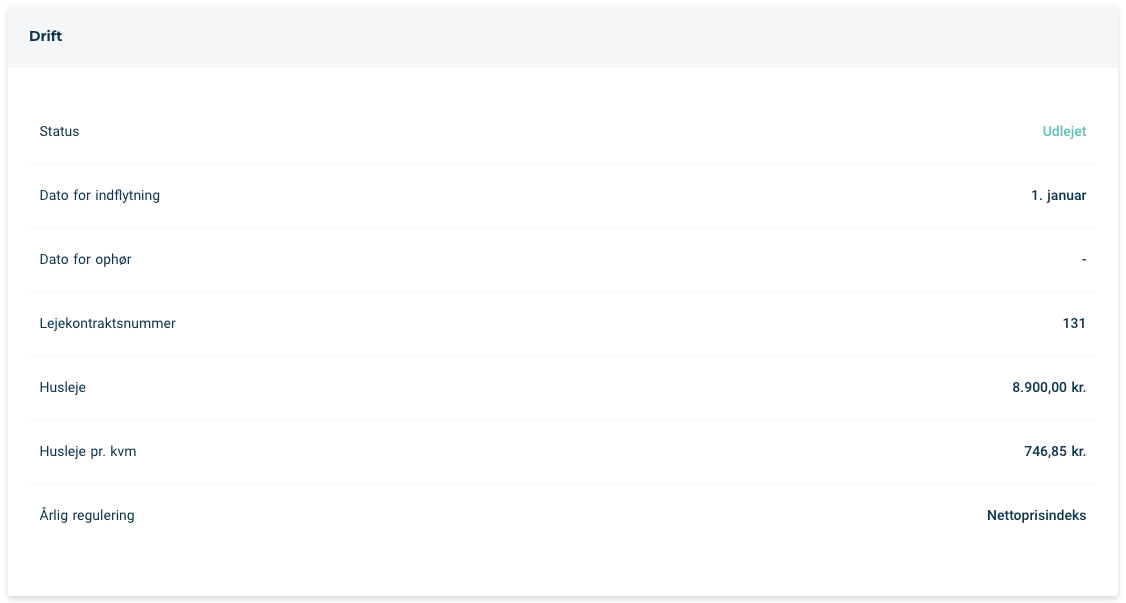Select the 8.900,00 kr. rent amount

1049,387
